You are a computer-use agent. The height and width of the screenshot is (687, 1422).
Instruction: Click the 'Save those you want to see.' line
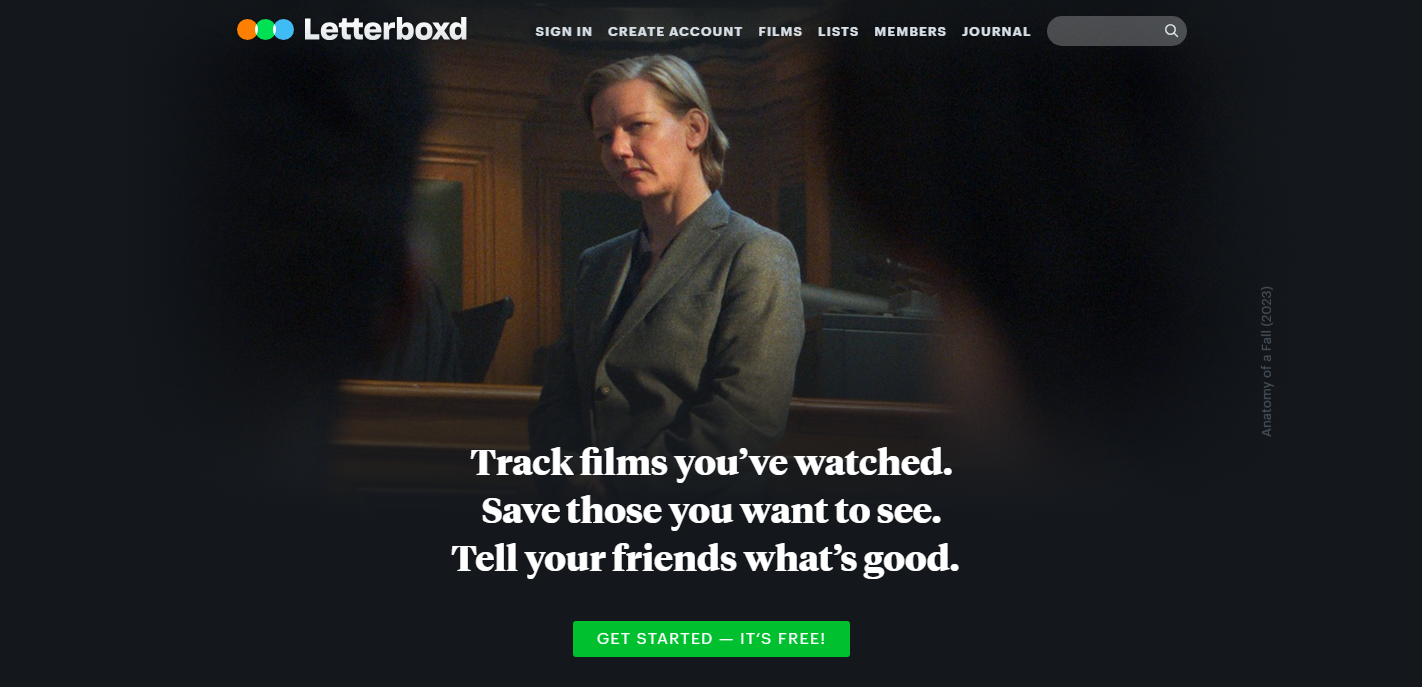(x=711, y=510)
